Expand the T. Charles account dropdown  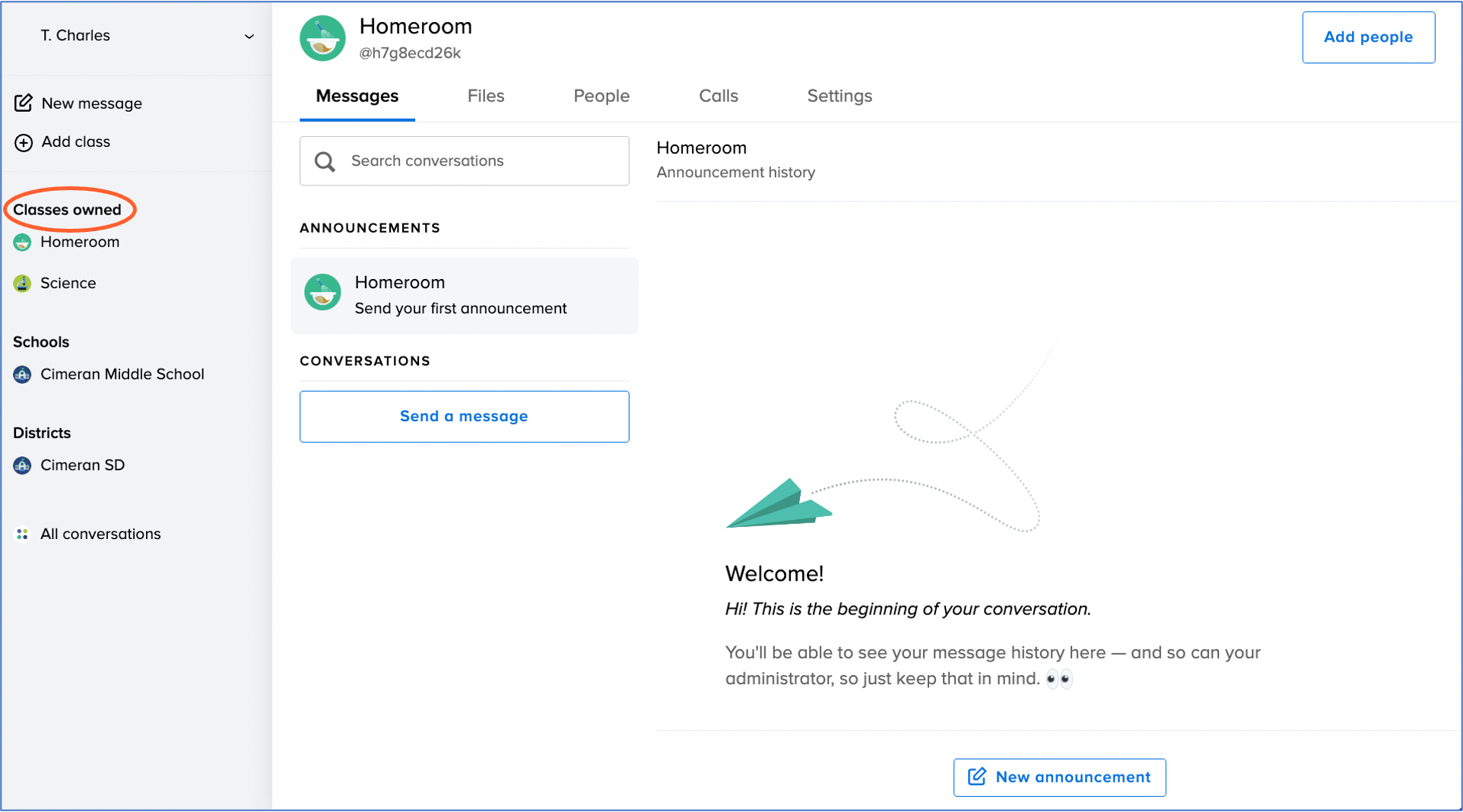coord(249,36)
